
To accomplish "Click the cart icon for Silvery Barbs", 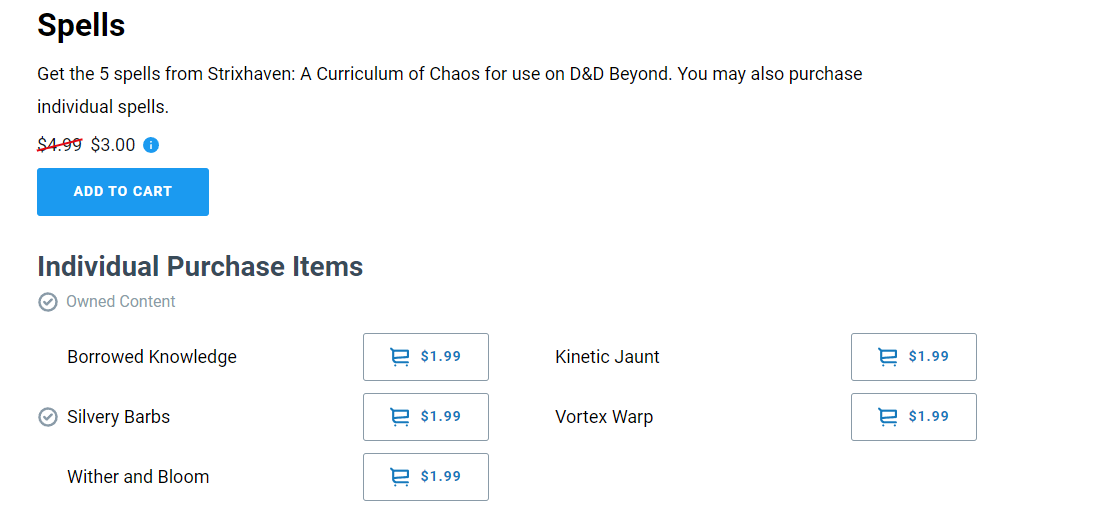I will pyautogui.click(x=399, y=417).
